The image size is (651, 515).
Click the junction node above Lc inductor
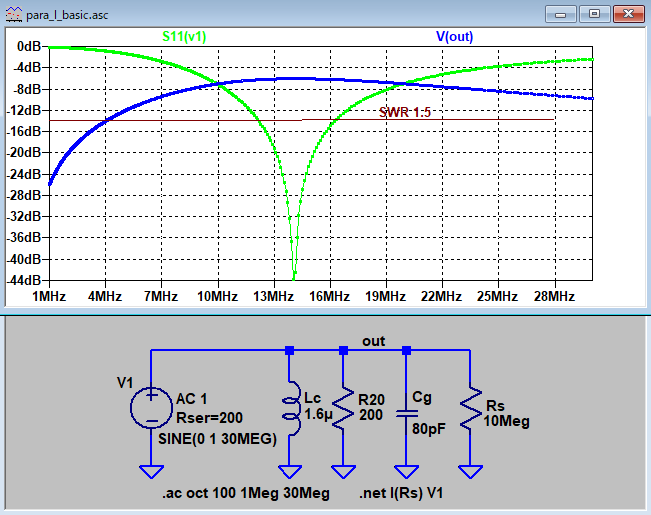click(x=290, y=351)
